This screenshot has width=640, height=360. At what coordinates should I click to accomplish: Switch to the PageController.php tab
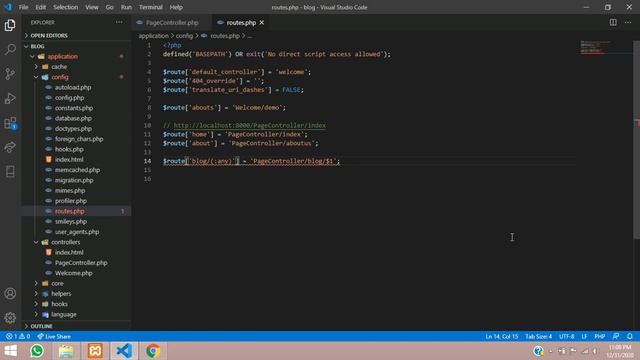[172, 22]
